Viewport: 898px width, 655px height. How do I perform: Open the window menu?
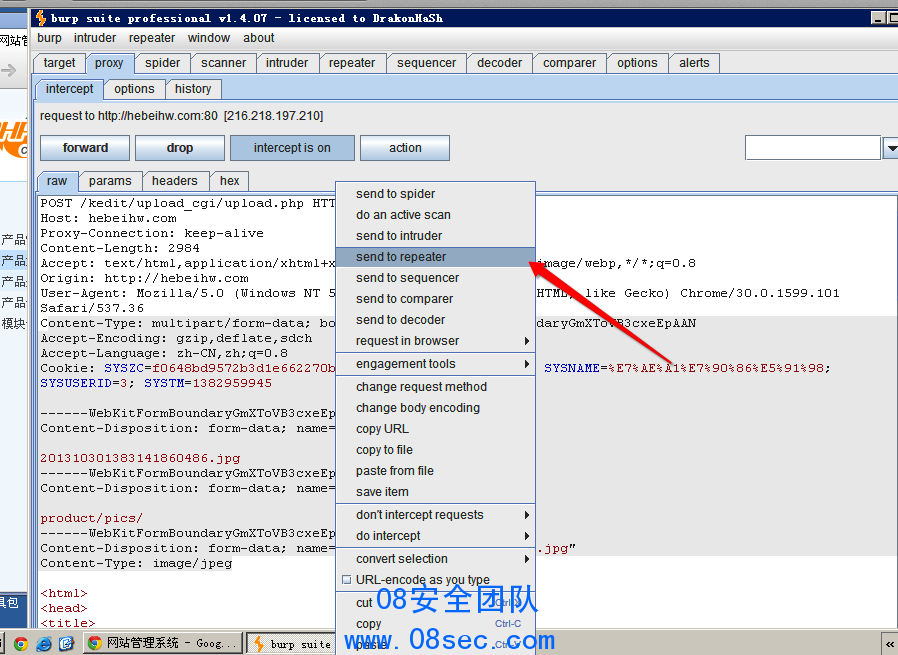tap(208, 38)
